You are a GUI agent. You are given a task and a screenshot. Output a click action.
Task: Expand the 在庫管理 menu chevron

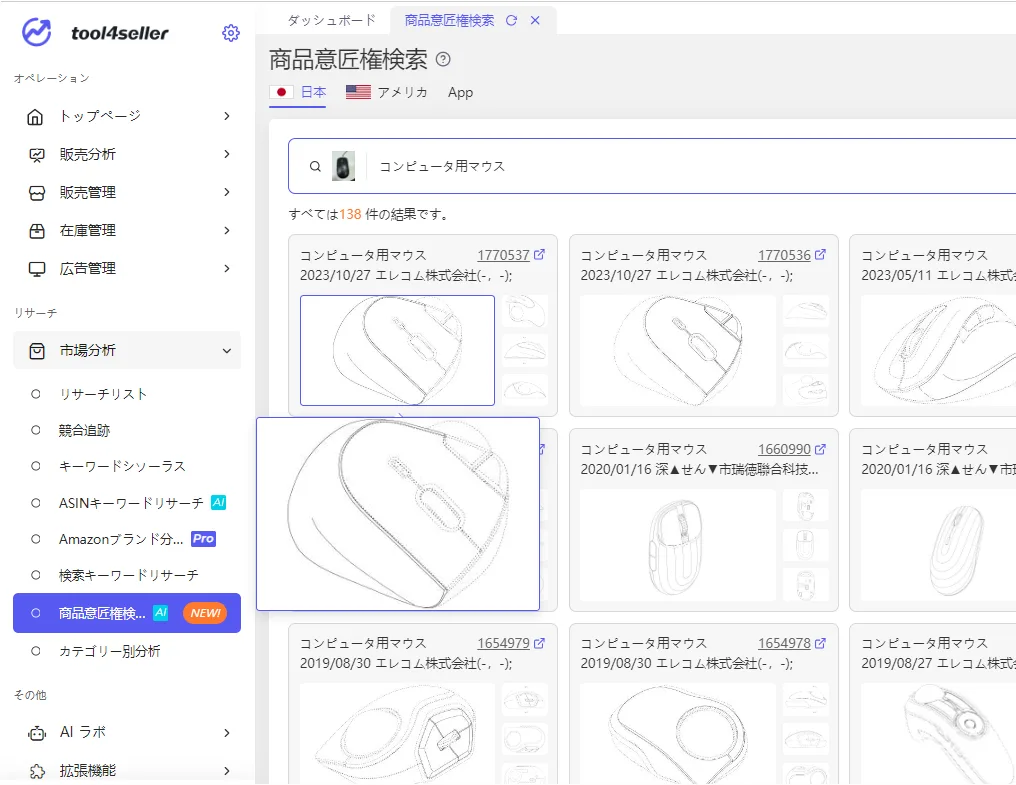tap(227, 231)
